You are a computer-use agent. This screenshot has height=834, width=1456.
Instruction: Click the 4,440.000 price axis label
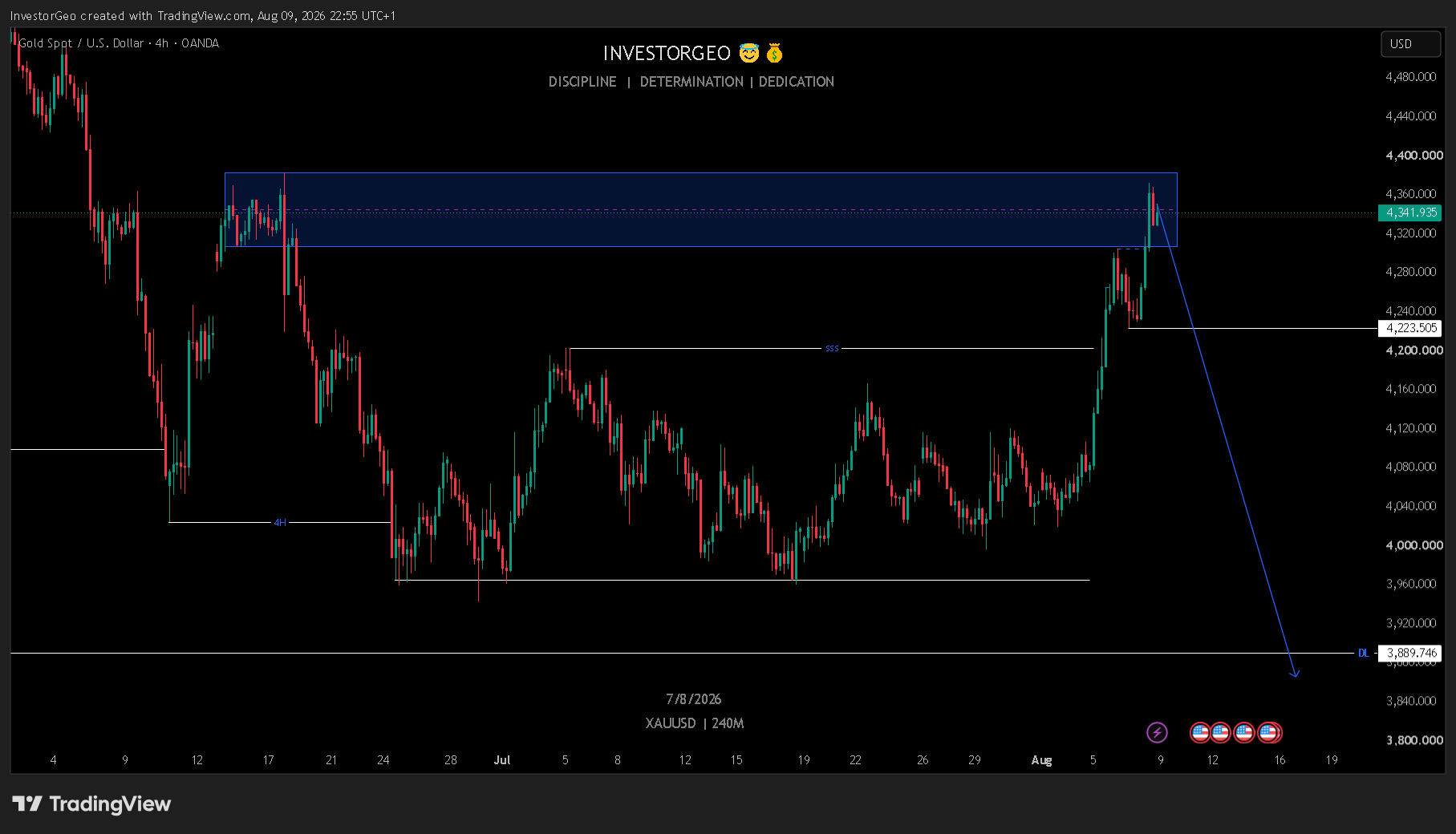click(1411, 116)
